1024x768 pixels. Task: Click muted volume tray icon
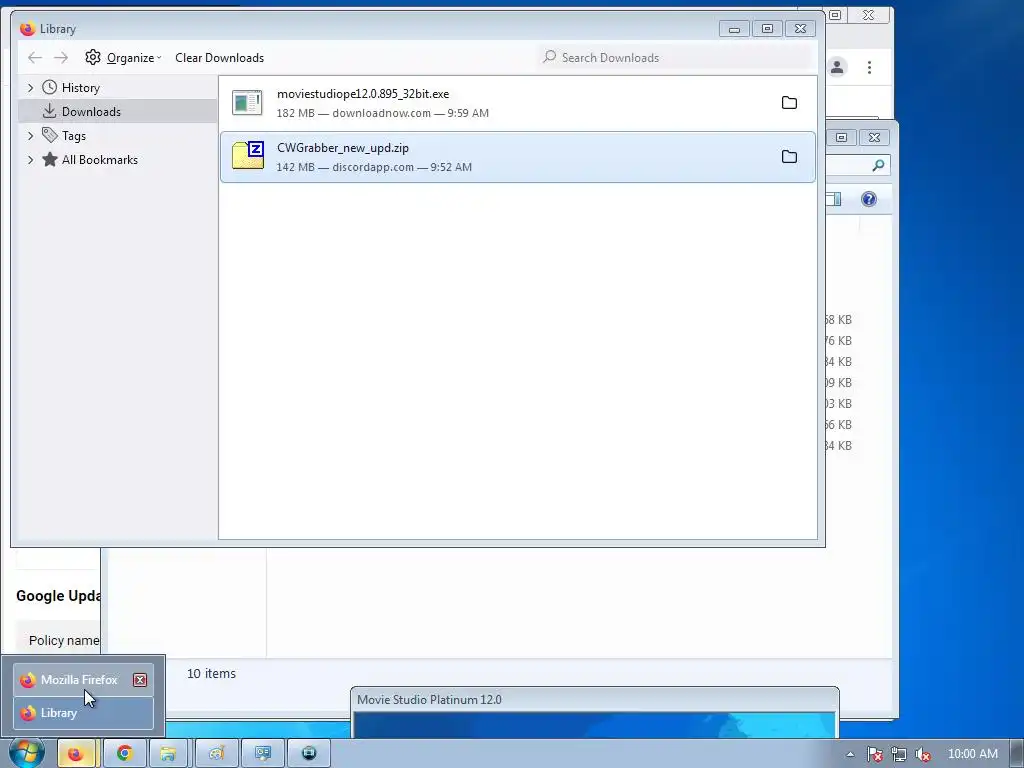pyautogui.click(x=923, y=754)
